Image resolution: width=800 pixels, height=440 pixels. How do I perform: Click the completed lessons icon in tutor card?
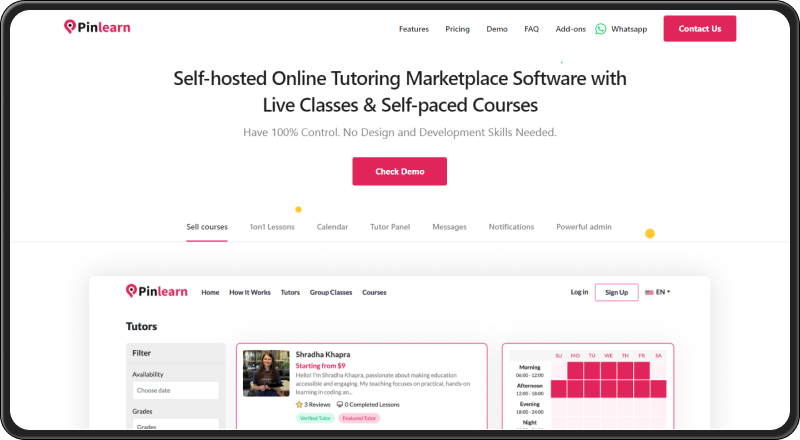341,404
